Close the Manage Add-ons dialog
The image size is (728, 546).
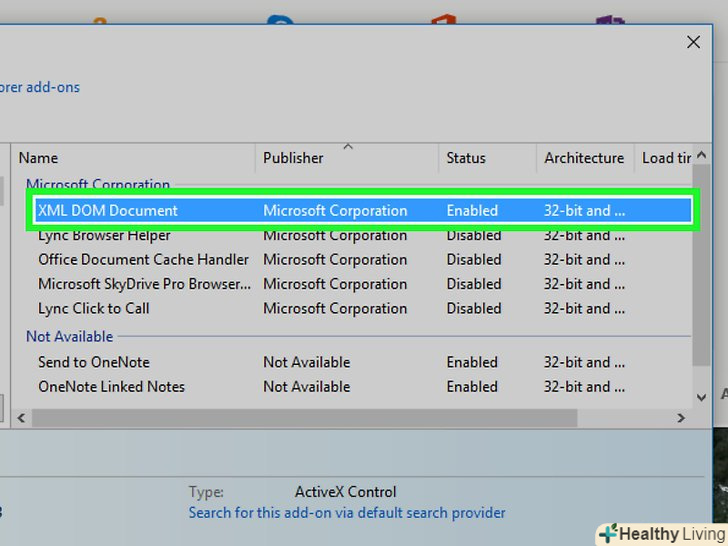pyautogui.click(x=693, y=42)
